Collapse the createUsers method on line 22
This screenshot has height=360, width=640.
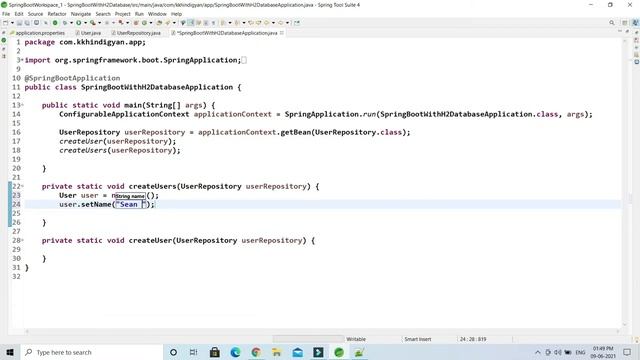[22, 186]
